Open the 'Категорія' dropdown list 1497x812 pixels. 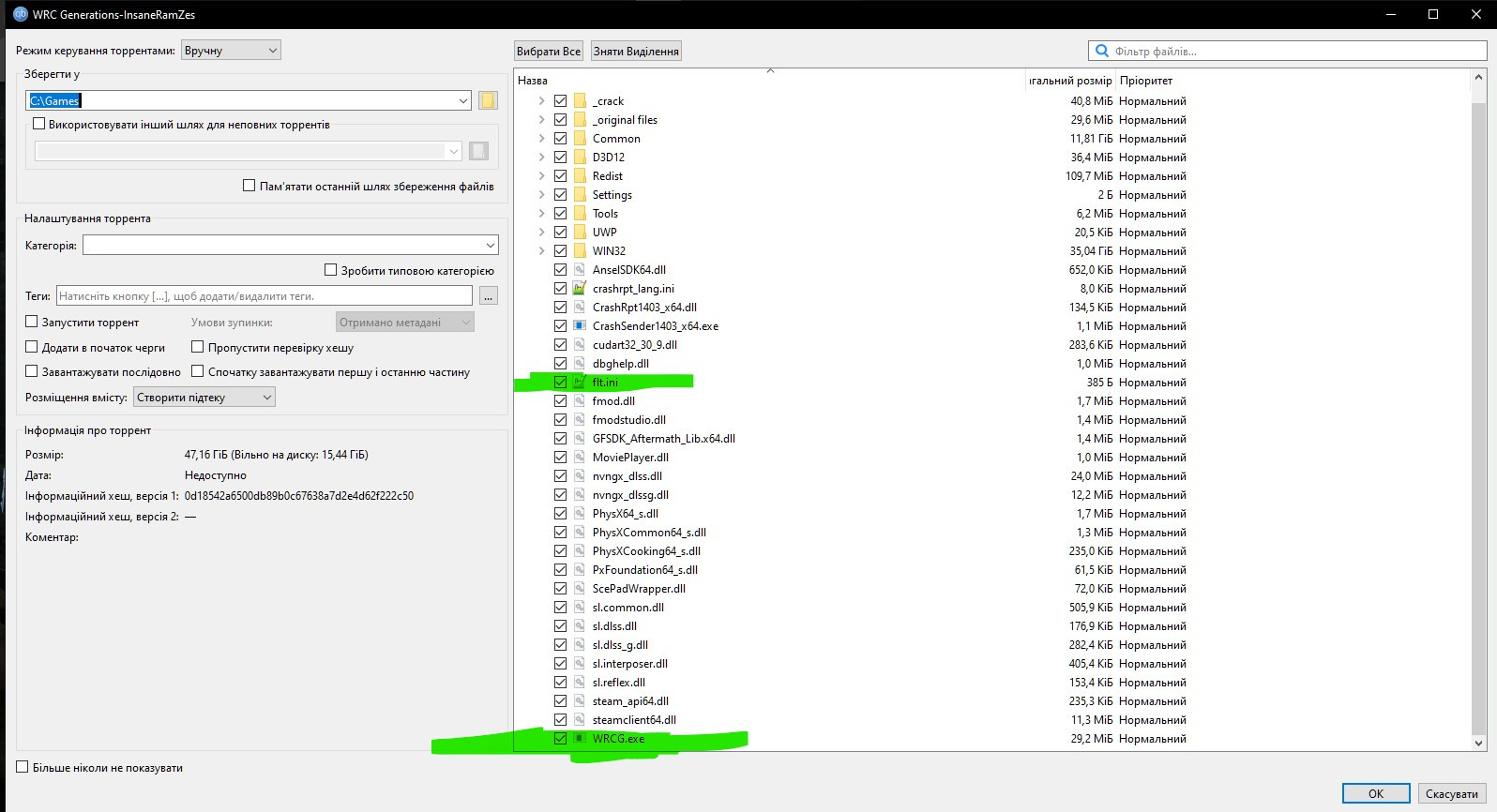click(x=291, y=246)
